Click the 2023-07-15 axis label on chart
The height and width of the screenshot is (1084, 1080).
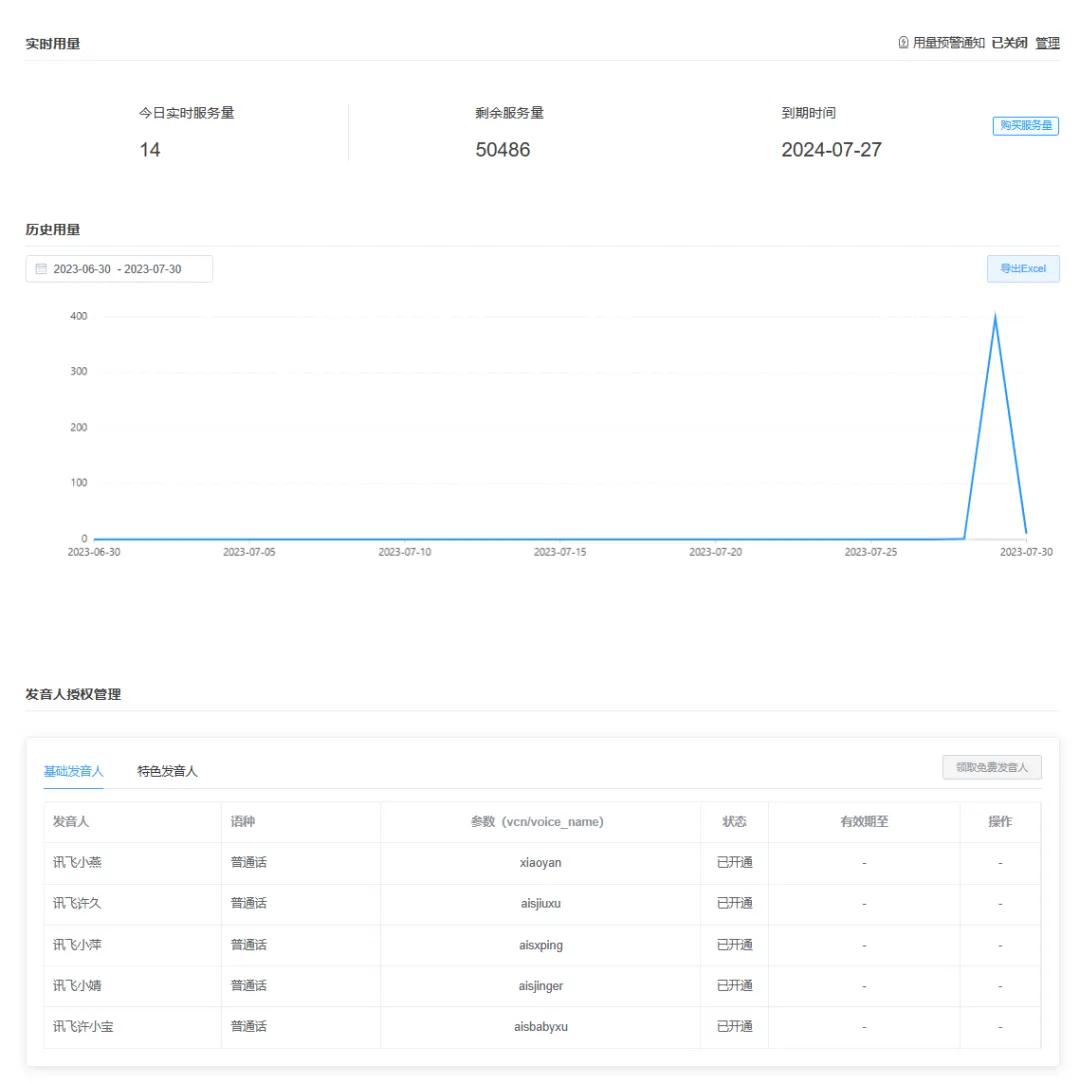560,552
